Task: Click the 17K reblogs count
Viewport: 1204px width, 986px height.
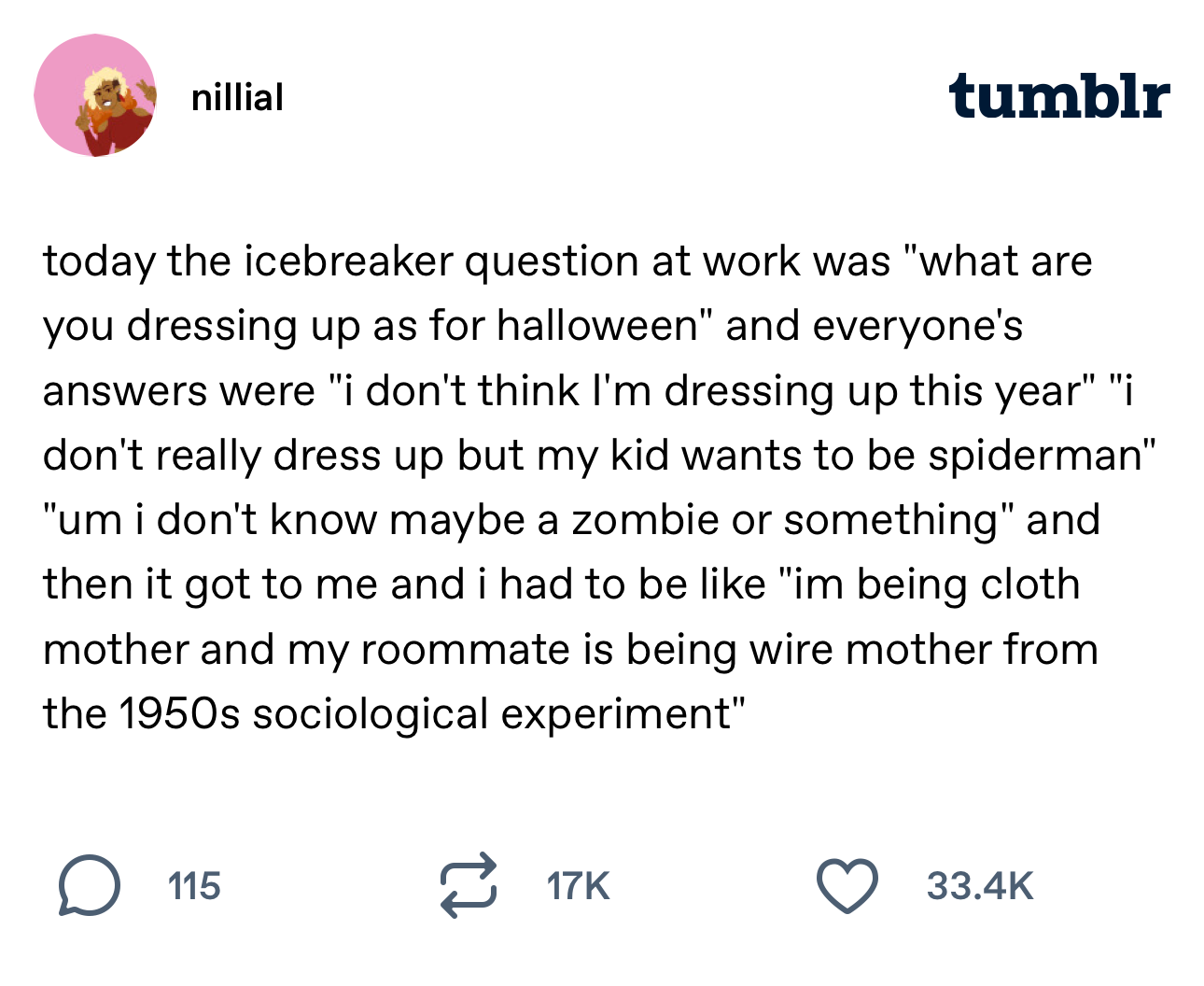Action: (x=578, y=885)
